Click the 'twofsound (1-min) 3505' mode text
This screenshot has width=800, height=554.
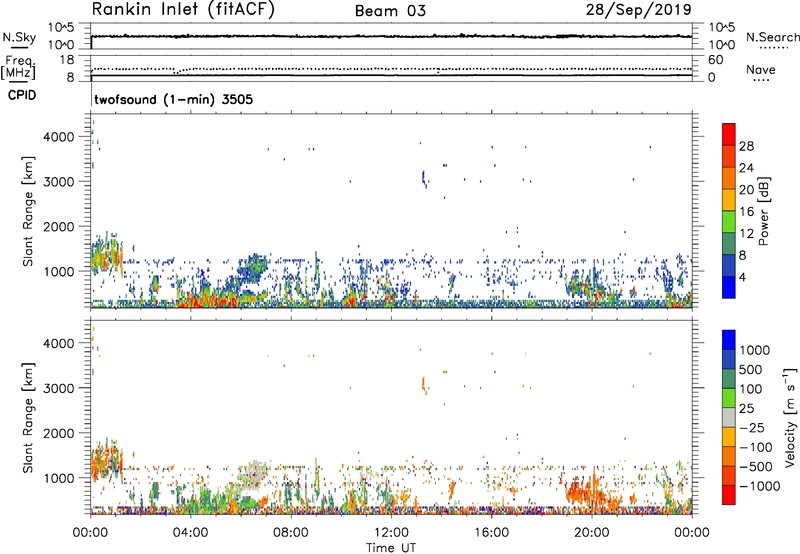click(173, 99)
